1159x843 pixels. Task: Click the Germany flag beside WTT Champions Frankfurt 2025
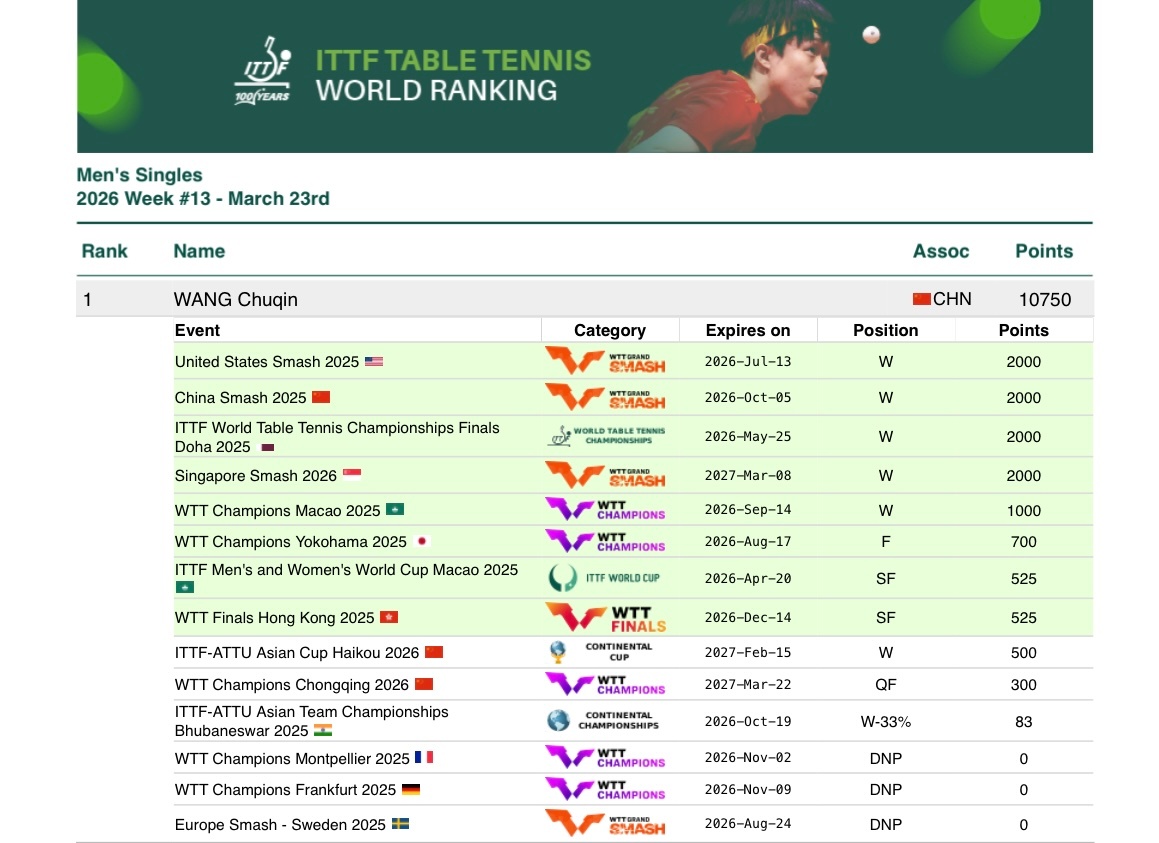(411, 789)
